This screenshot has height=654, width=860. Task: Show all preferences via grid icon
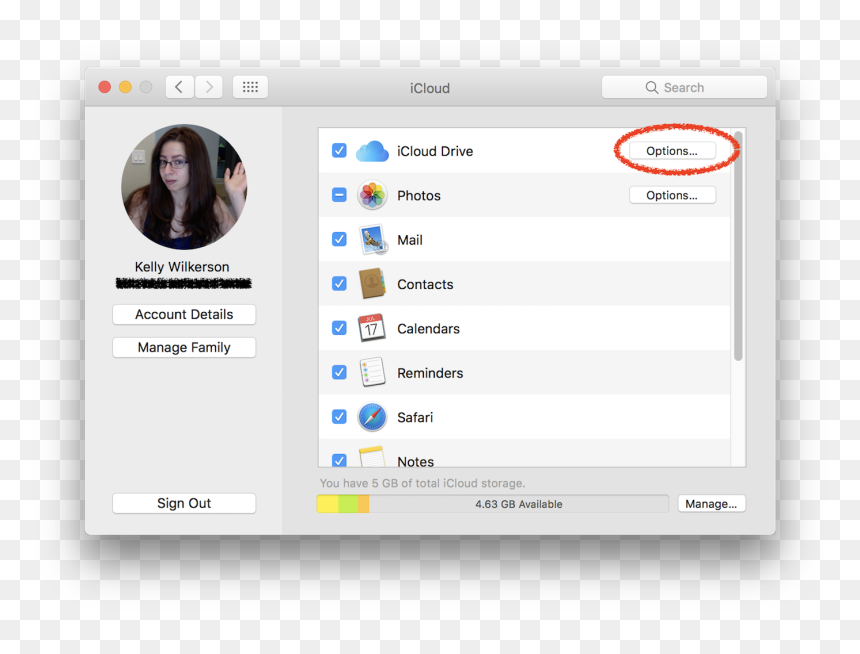250,87
